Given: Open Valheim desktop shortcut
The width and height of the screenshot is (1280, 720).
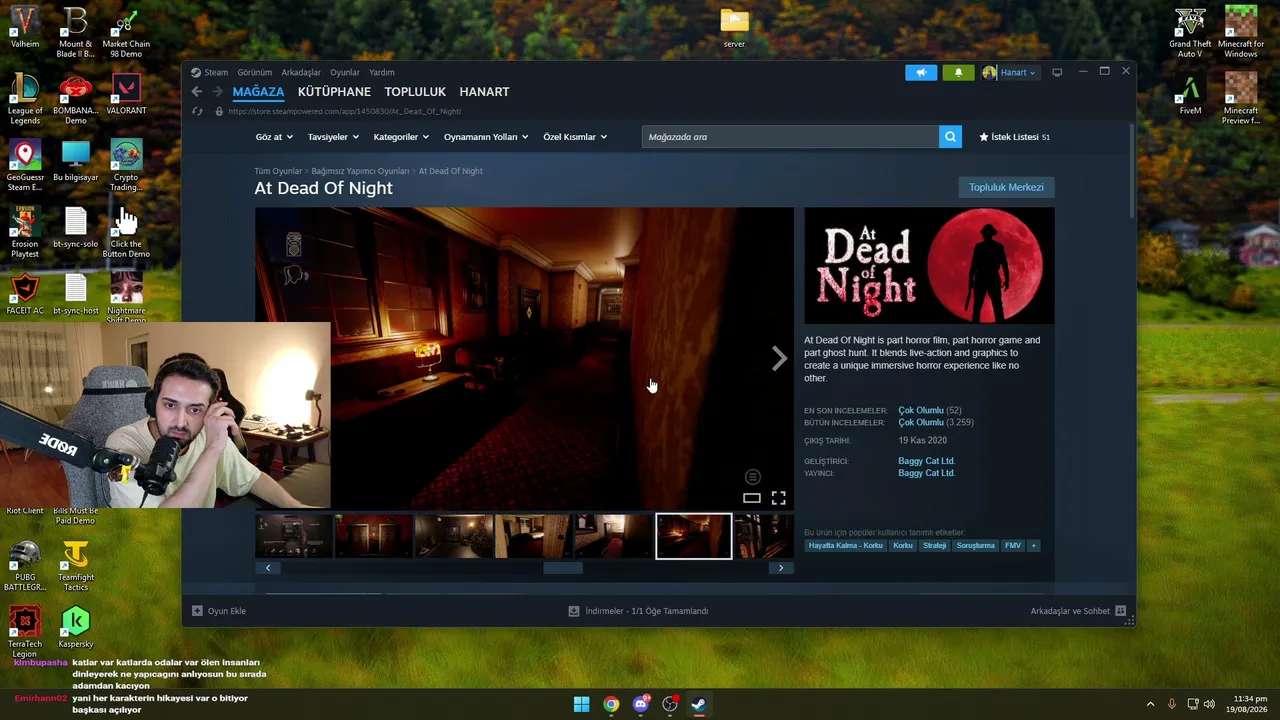Looking at the screenshot, I should point(25,28).
